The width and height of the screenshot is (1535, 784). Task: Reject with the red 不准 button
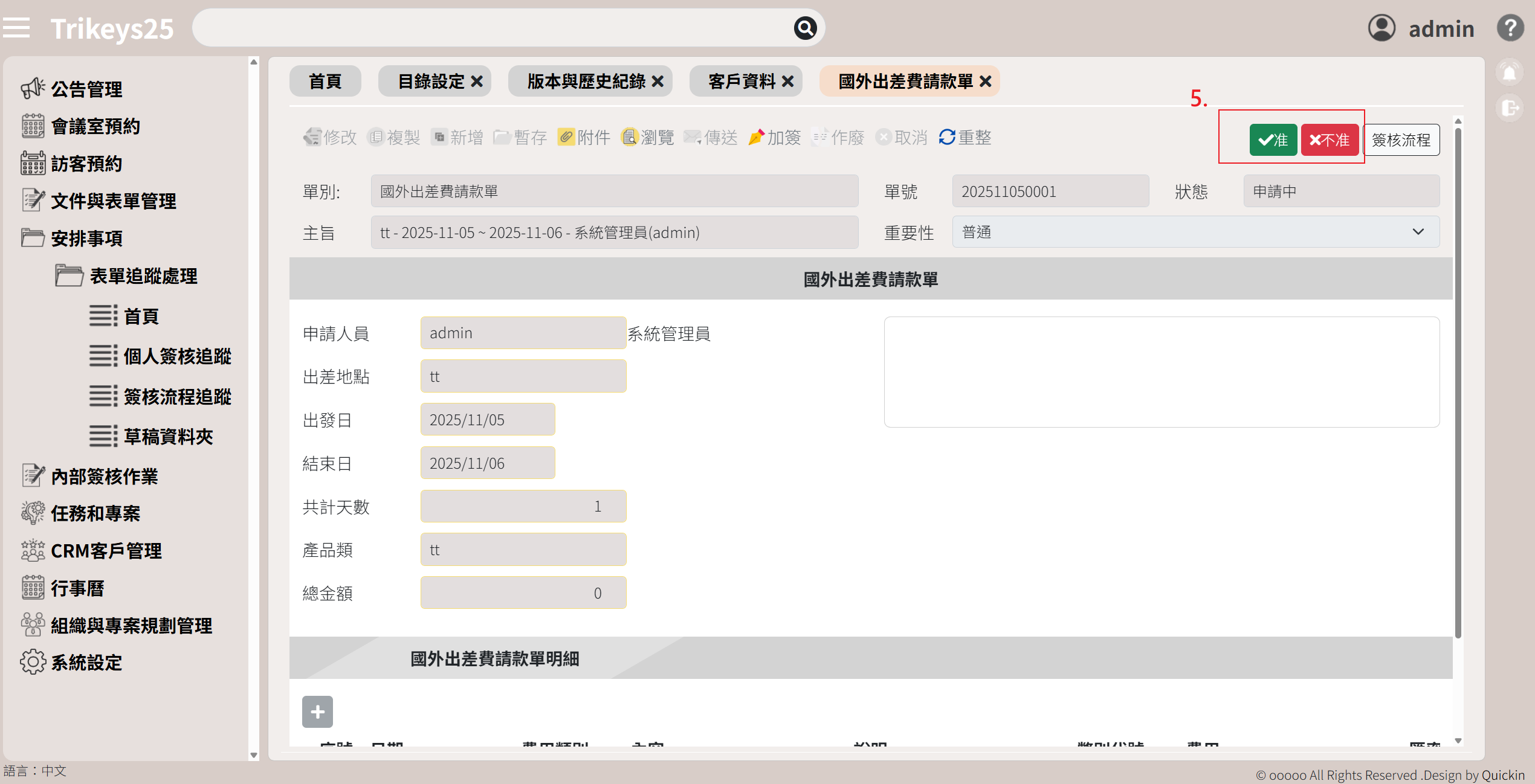point(1329,140)
